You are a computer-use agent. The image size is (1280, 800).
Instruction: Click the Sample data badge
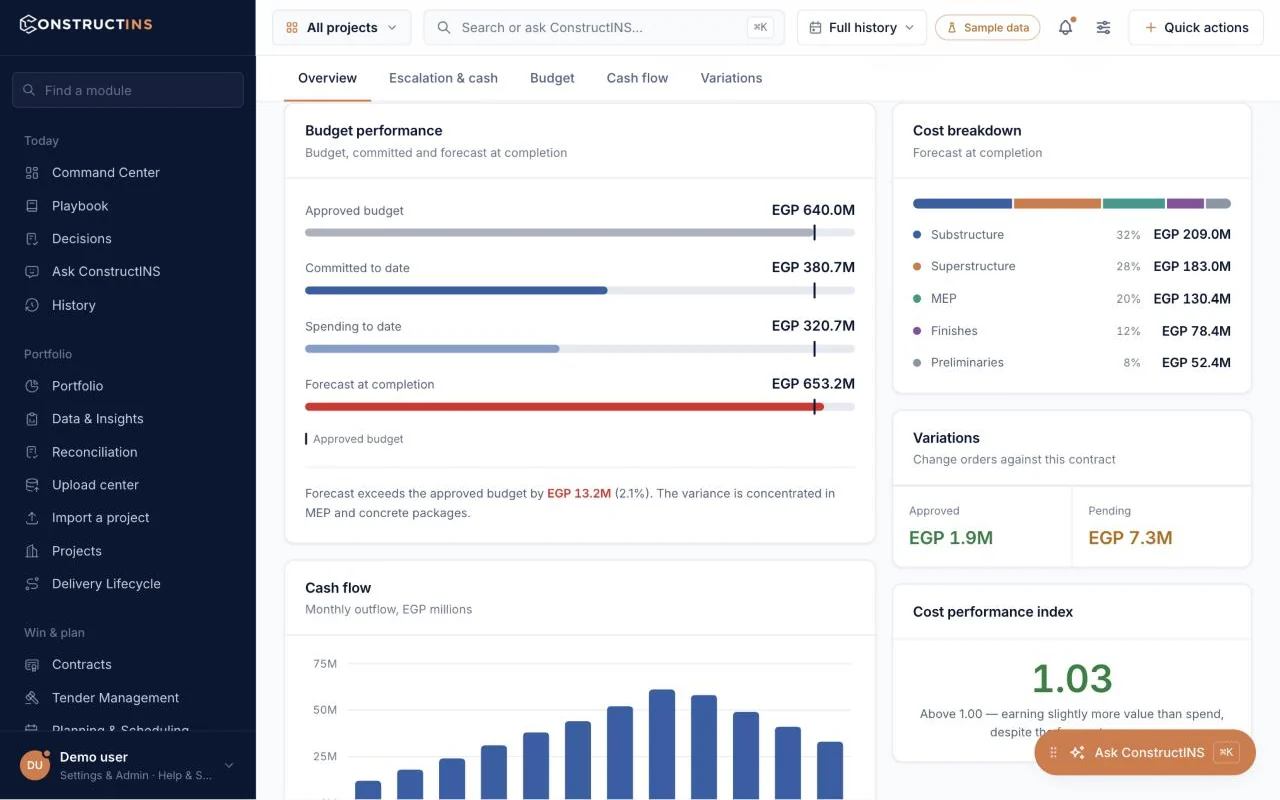pyautogui.click(x=987, y=28)
